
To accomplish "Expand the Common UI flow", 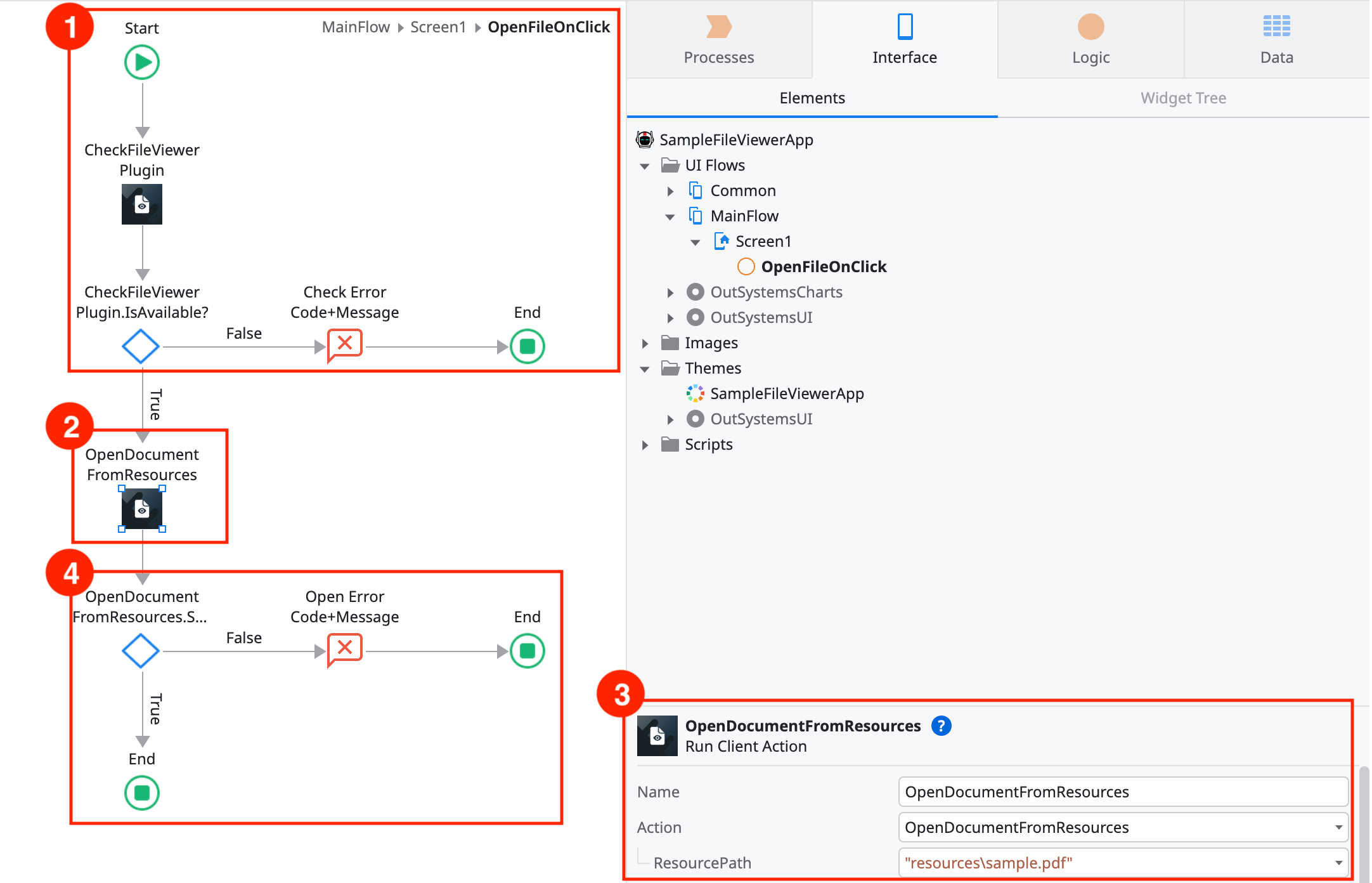I will pos(670,191).
